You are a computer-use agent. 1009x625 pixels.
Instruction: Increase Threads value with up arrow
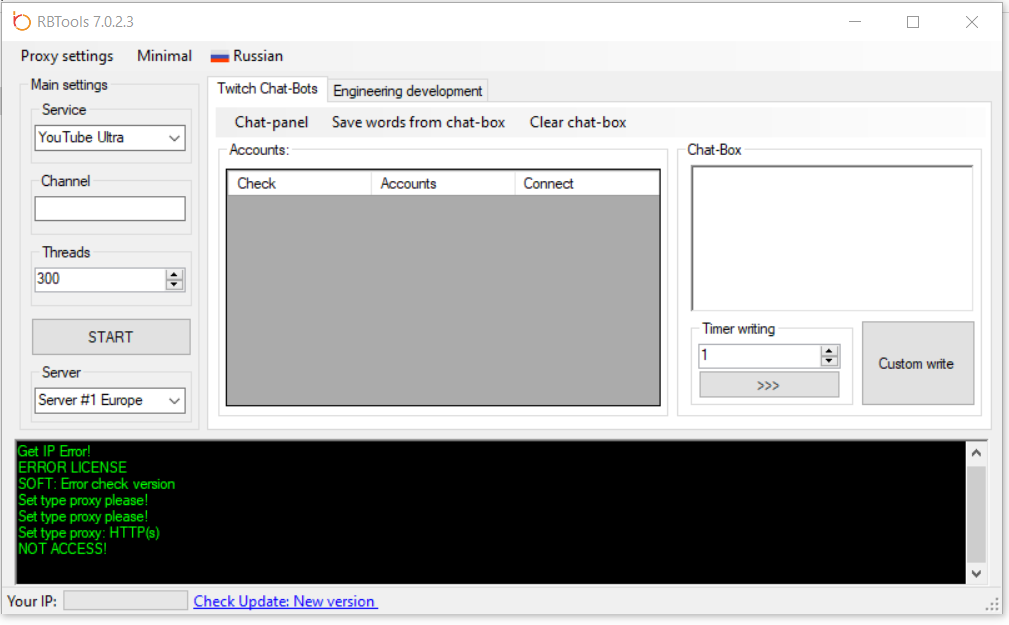[175, 274]
